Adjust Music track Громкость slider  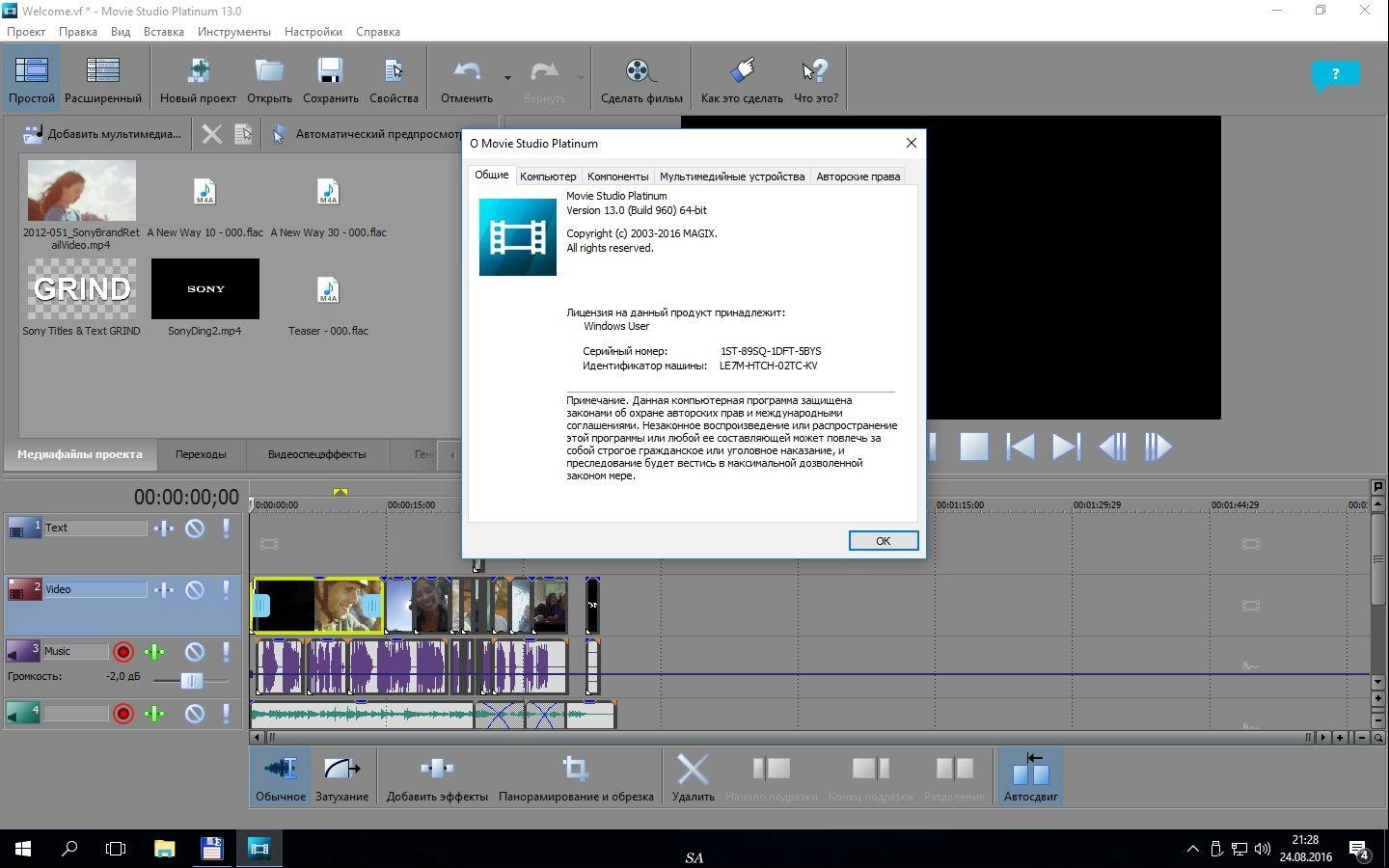click(191, 680)
